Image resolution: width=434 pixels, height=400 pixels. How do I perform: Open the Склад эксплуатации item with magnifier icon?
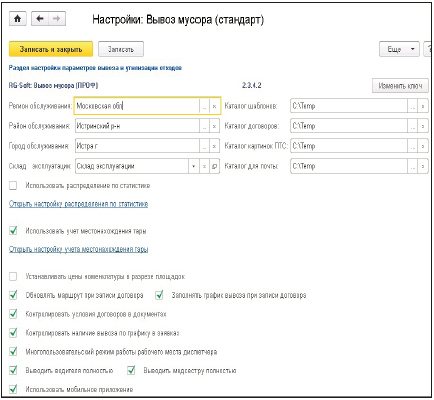pos(215,166)
